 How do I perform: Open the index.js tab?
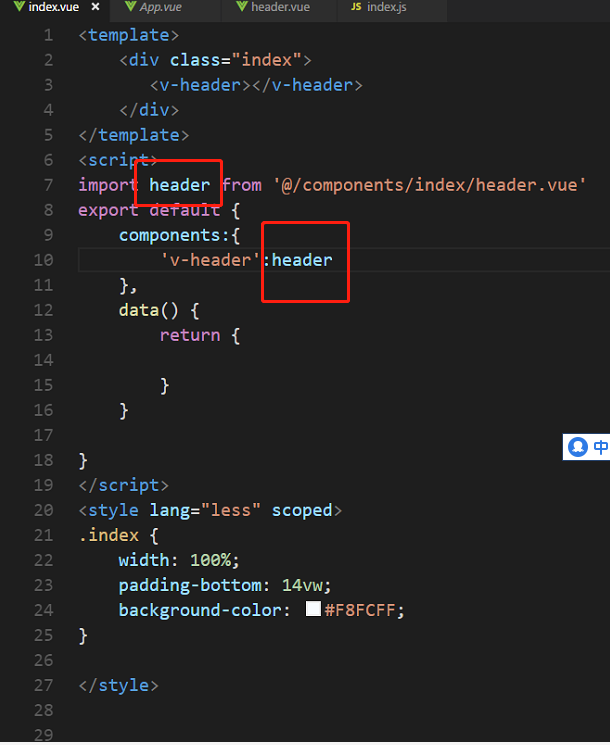386,8
